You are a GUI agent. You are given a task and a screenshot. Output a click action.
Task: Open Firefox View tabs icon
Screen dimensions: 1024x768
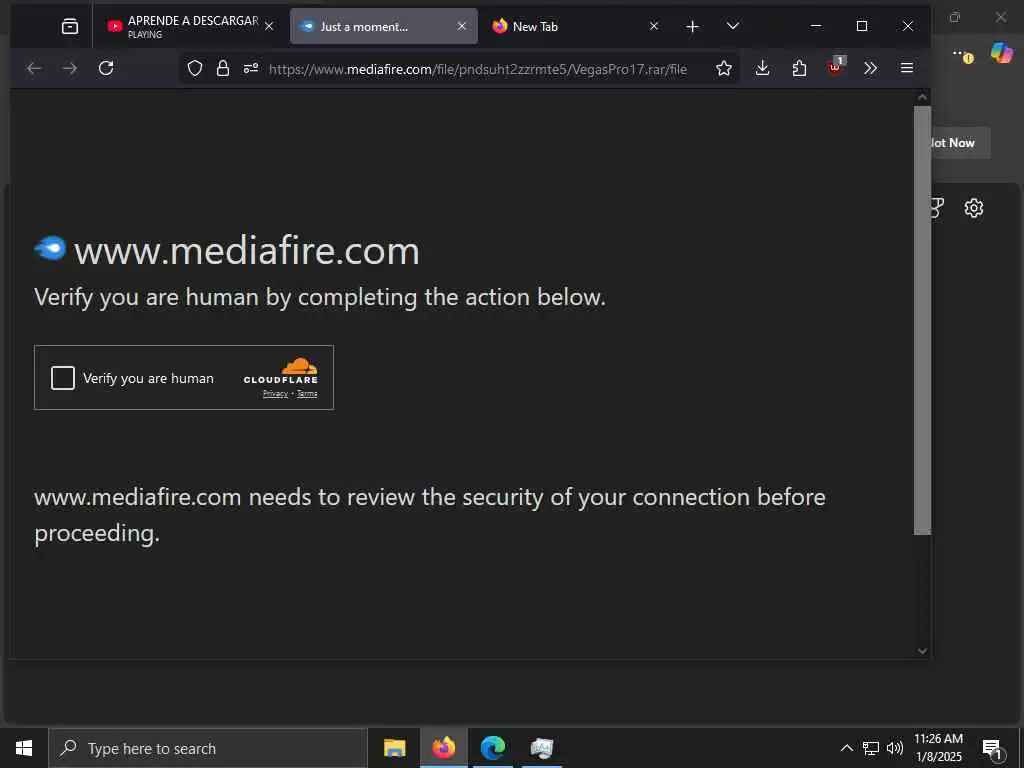(69, 26)
